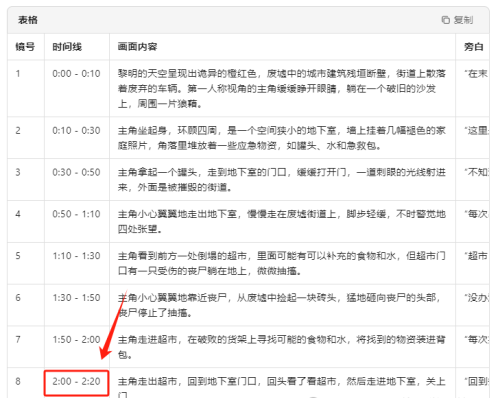The width and height of the screenshot is (500, 398).
Task: Click the description starting 主角走进超市
Action: [282, 347]
